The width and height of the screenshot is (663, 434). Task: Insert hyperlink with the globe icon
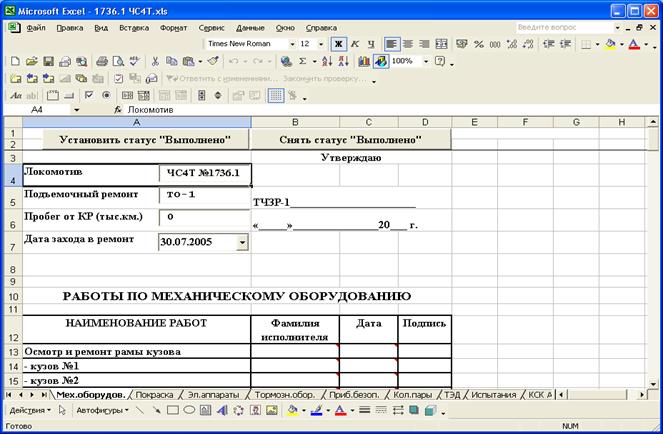[286, 61]
